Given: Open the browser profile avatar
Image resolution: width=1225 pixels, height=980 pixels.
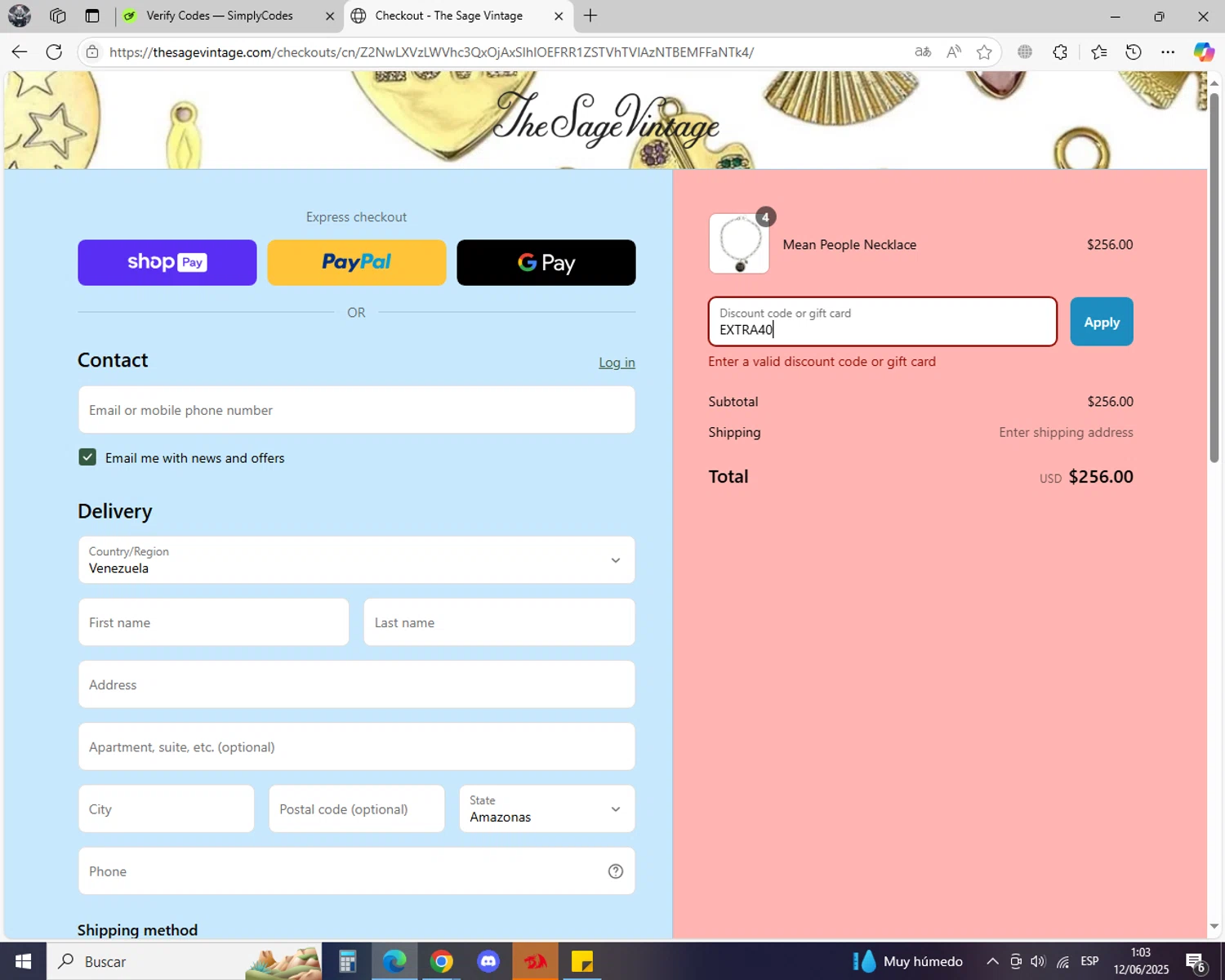Looking at the screenshot, I should pyautogui.click(x=20, y=16).
